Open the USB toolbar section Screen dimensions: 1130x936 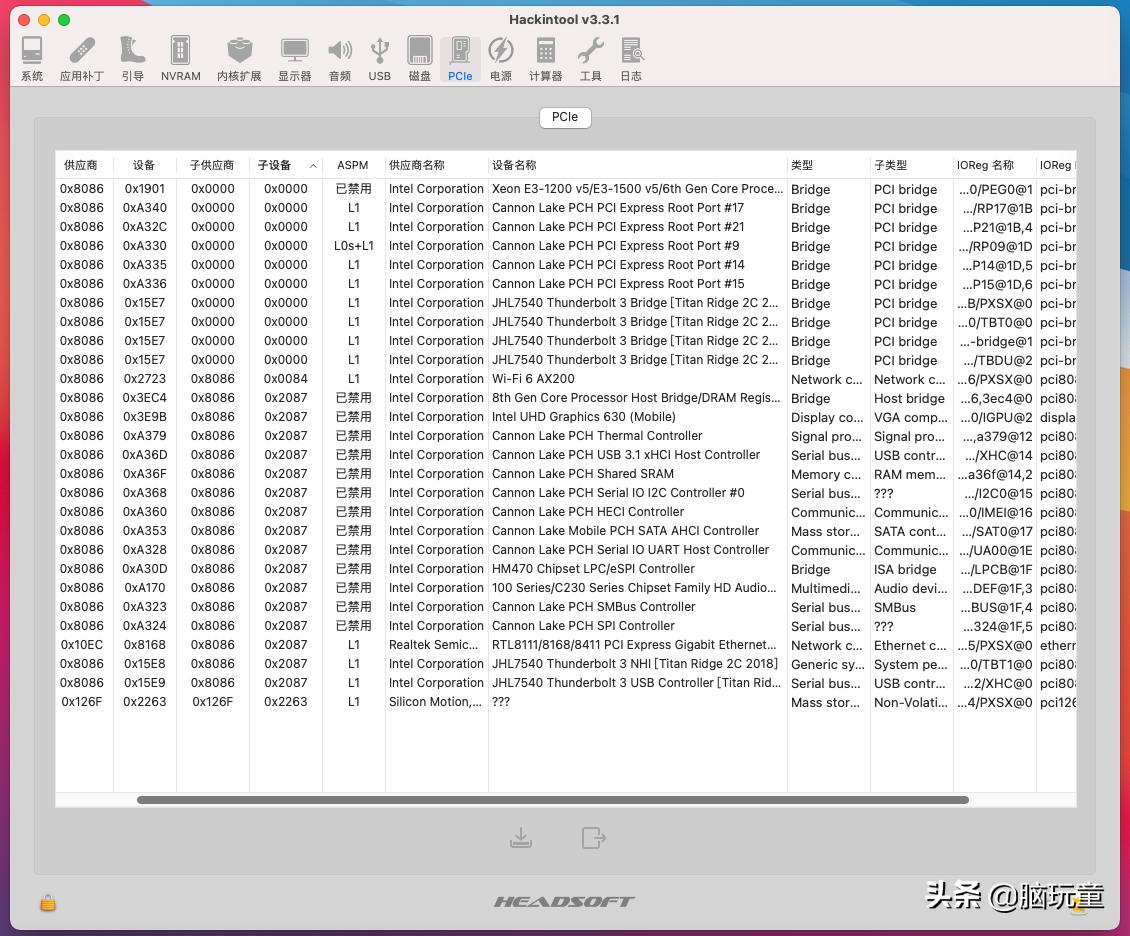pyautogui.click(x=379, y=58)
